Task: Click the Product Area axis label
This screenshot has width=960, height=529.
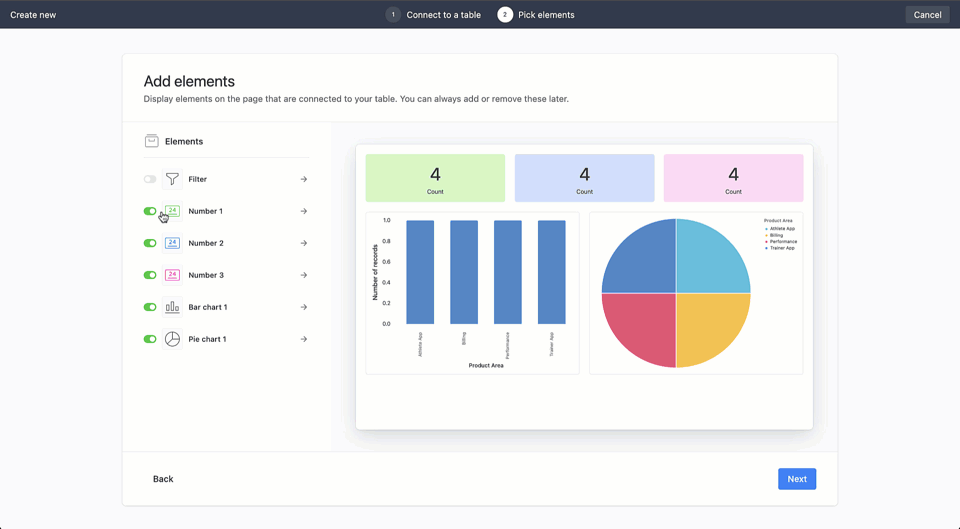Action: coord(486,366)
